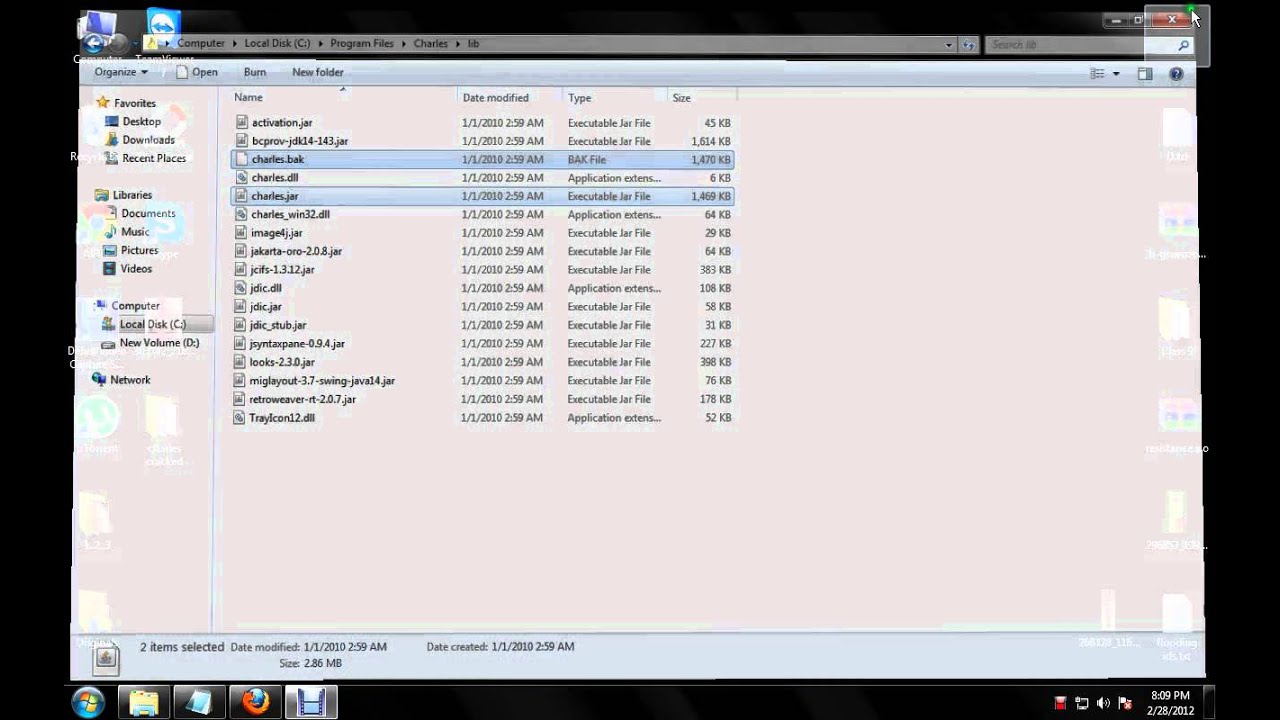
Task: Open the view options dropdown arrow
Action: 1116,73
